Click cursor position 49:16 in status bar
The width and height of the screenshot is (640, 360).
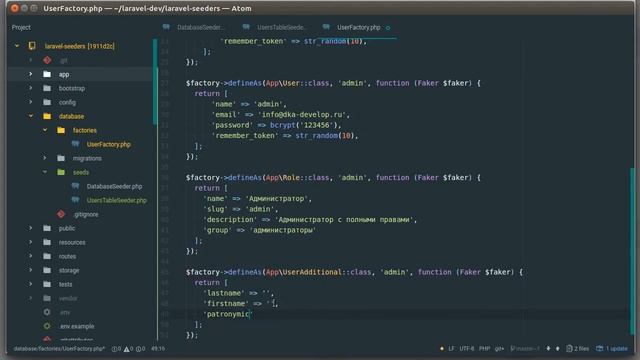[x=158, y=349]
